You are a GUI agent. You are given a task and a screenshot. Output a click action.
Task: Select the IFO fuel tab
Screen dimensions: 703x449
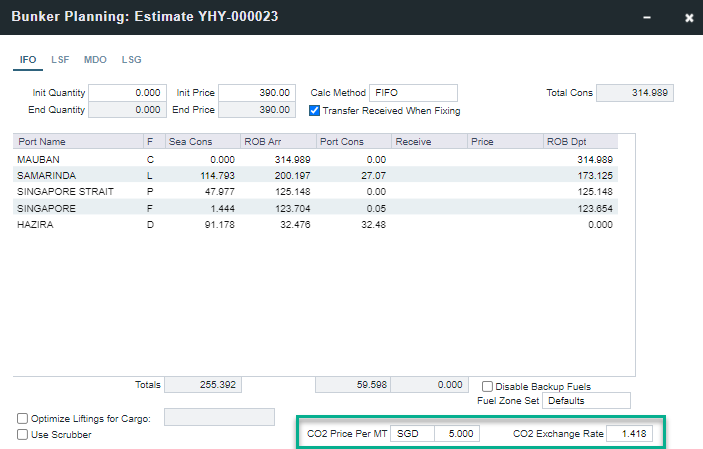[28, 60]
